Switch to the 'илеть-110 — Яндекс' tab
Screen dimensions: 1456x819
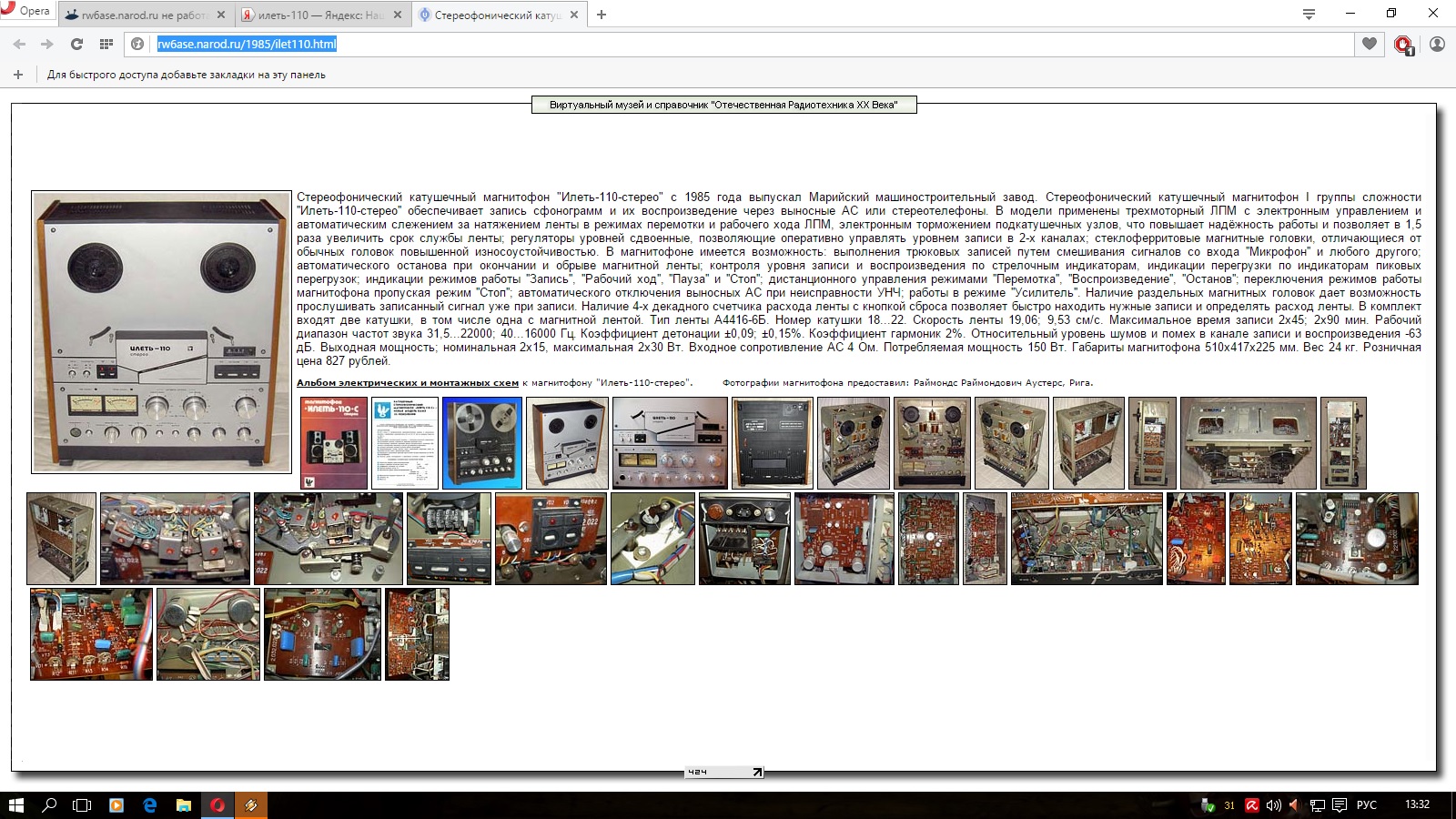318,15
